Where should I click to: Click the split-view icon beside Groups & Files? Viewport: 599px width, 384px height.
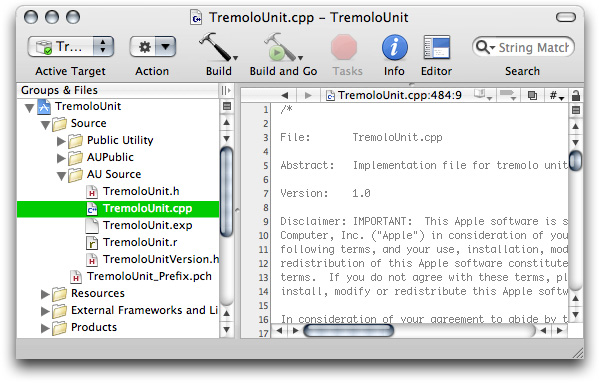226,91
